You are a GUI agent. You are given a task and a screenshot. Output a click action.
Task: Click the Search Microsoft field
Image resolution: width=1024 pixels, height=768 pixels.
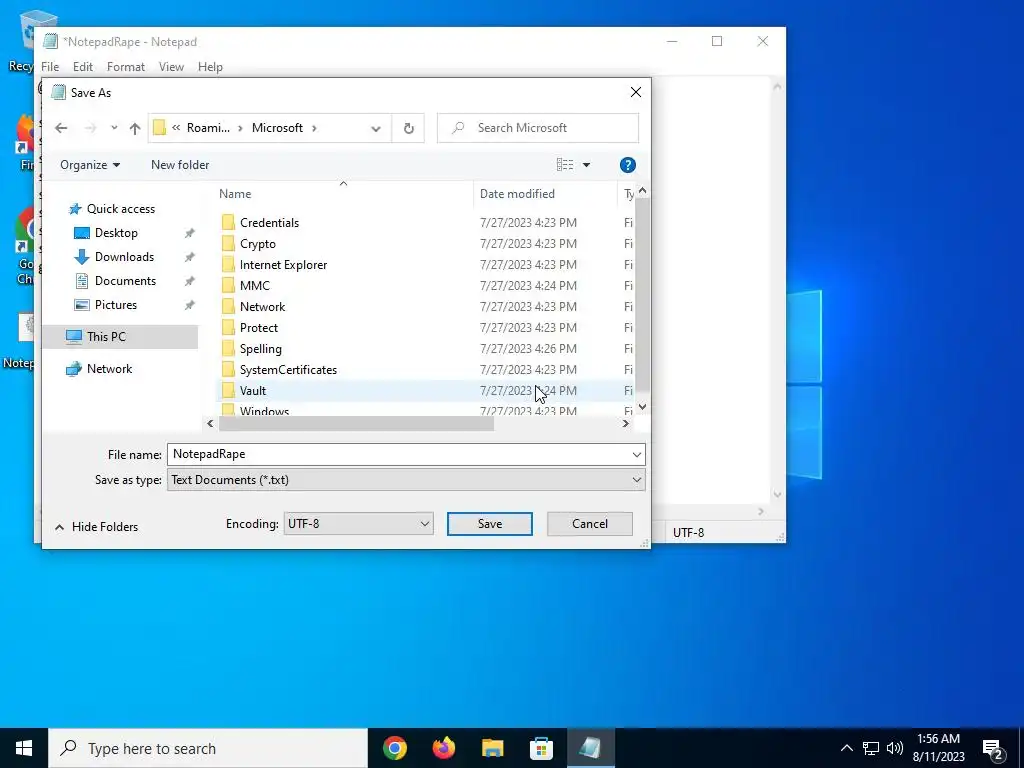[x=538, y=128]
